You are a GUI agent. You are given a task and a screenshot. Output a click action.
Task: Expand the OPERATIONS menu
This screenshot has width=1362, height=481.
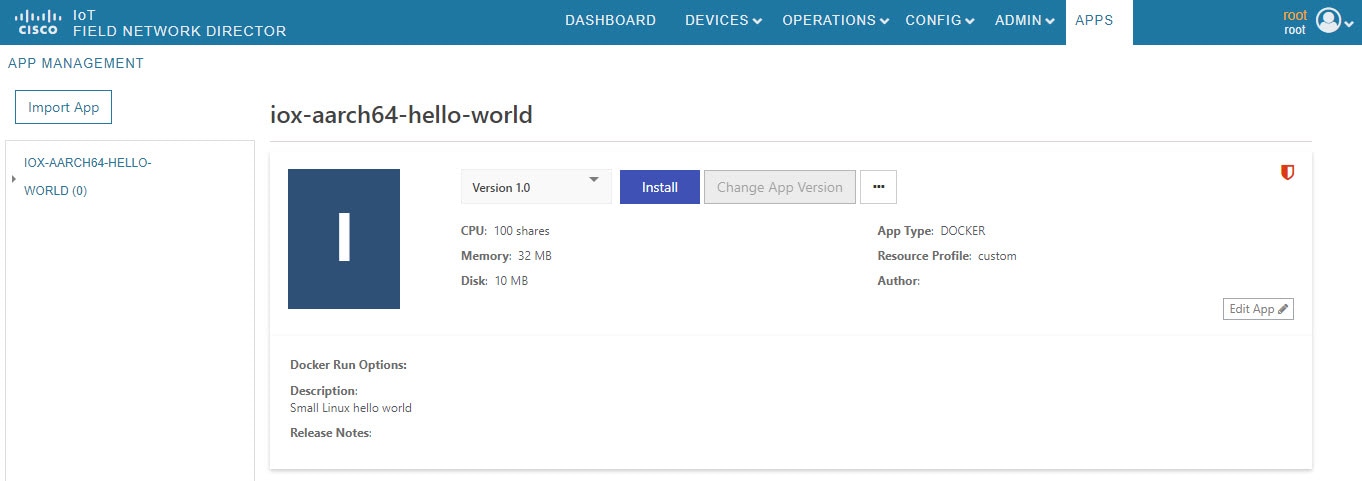point(834,20)
